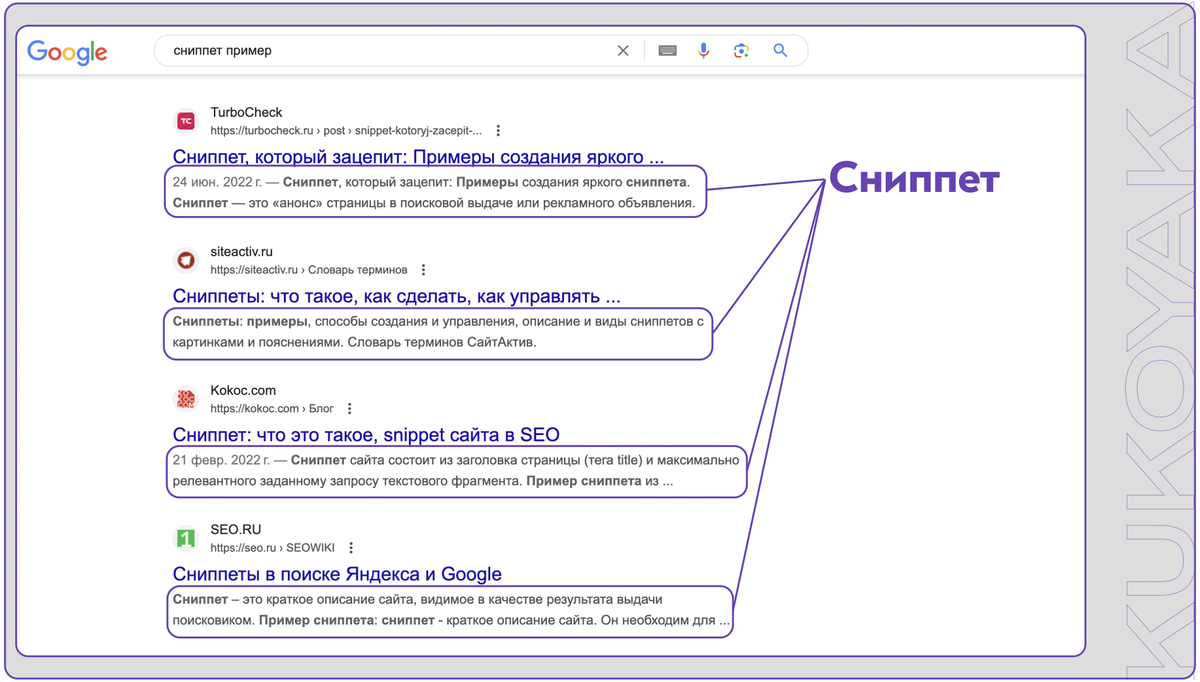The image size is (1200, 682).
Task: Open the Google logo homepage
Action: [x=67, y=52]
